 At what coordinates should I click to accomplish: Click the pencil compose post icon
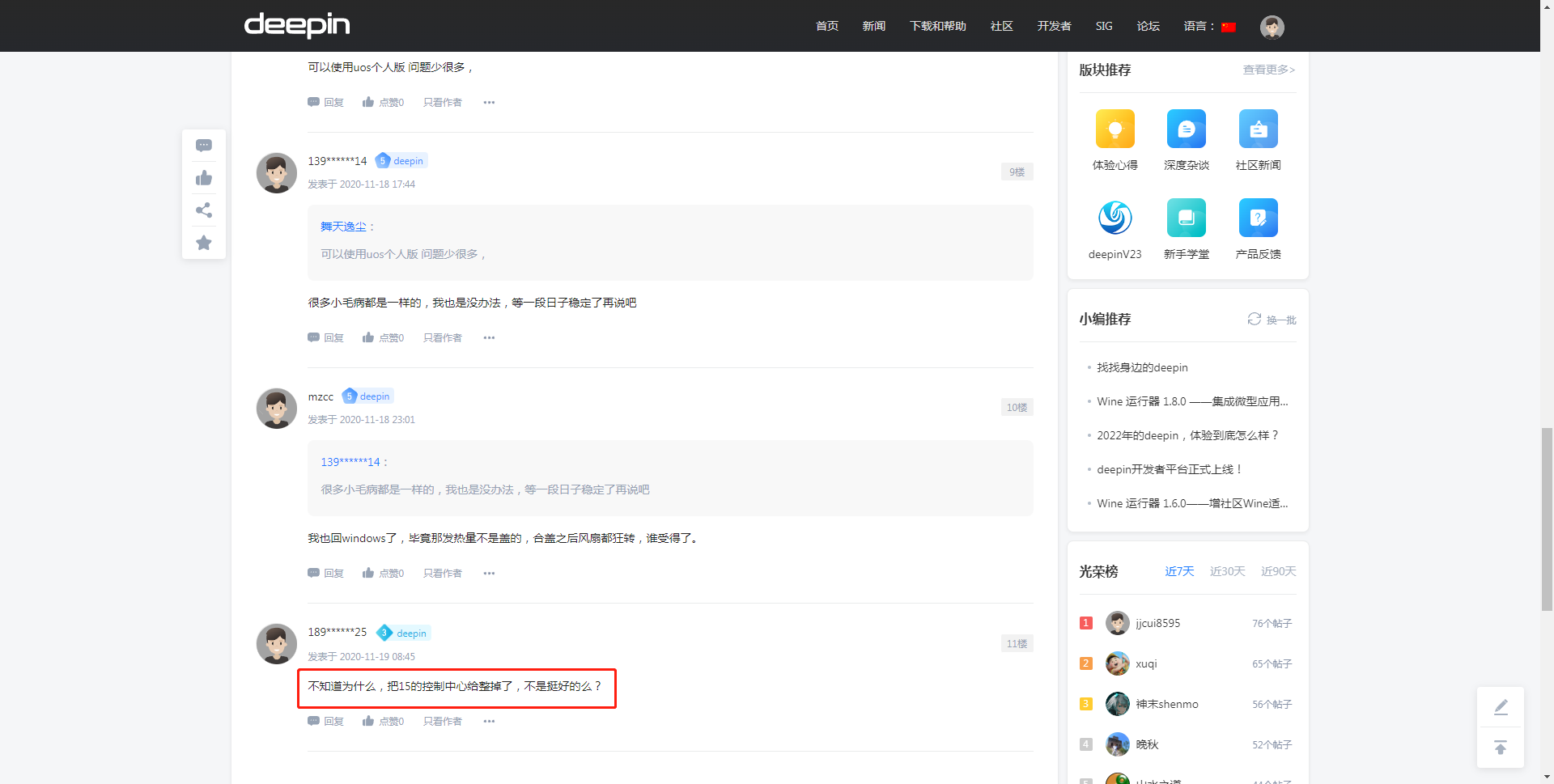point(1501,707)
